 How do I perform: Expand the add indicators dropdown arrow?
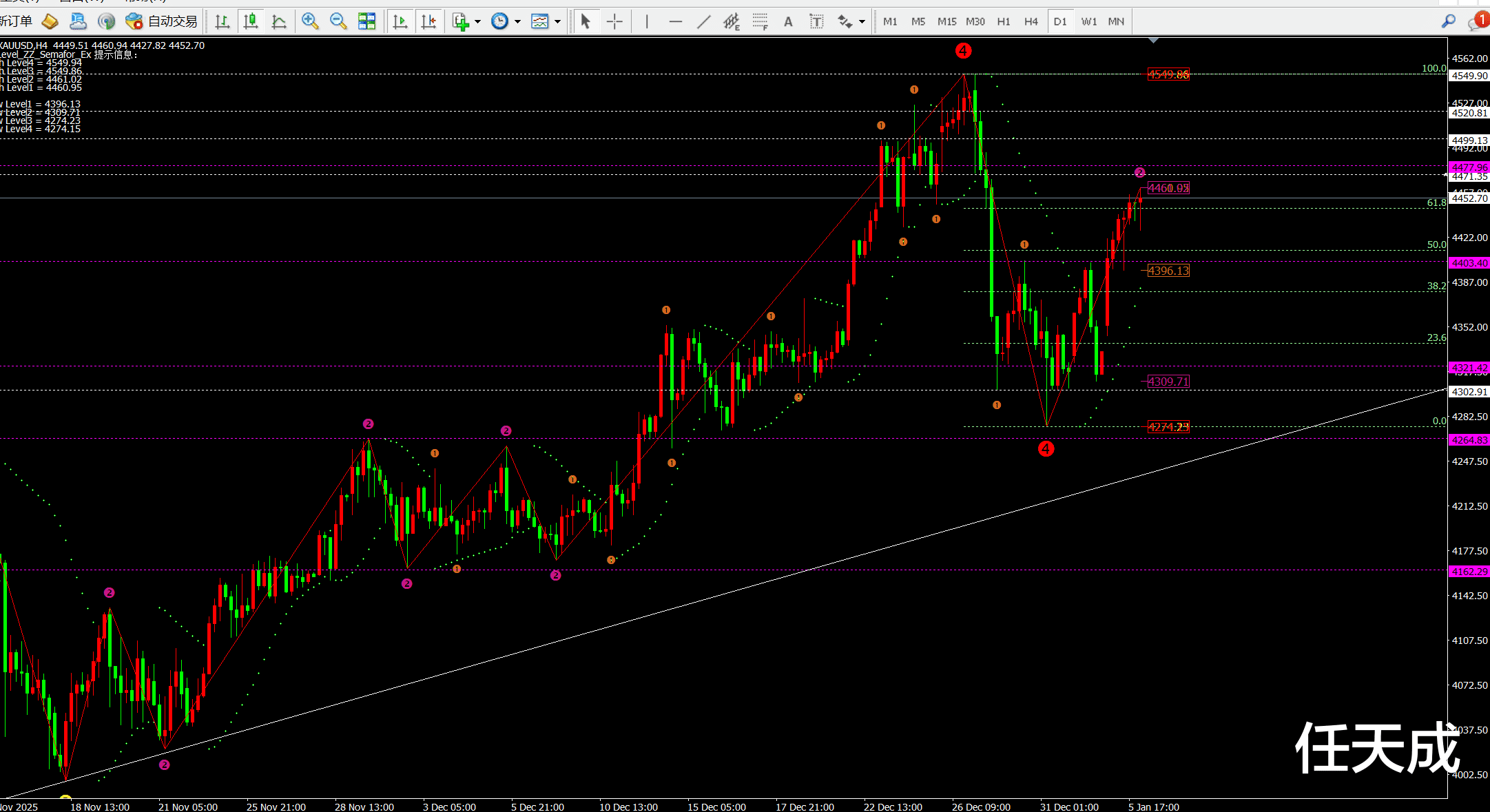tap(477, 22)
